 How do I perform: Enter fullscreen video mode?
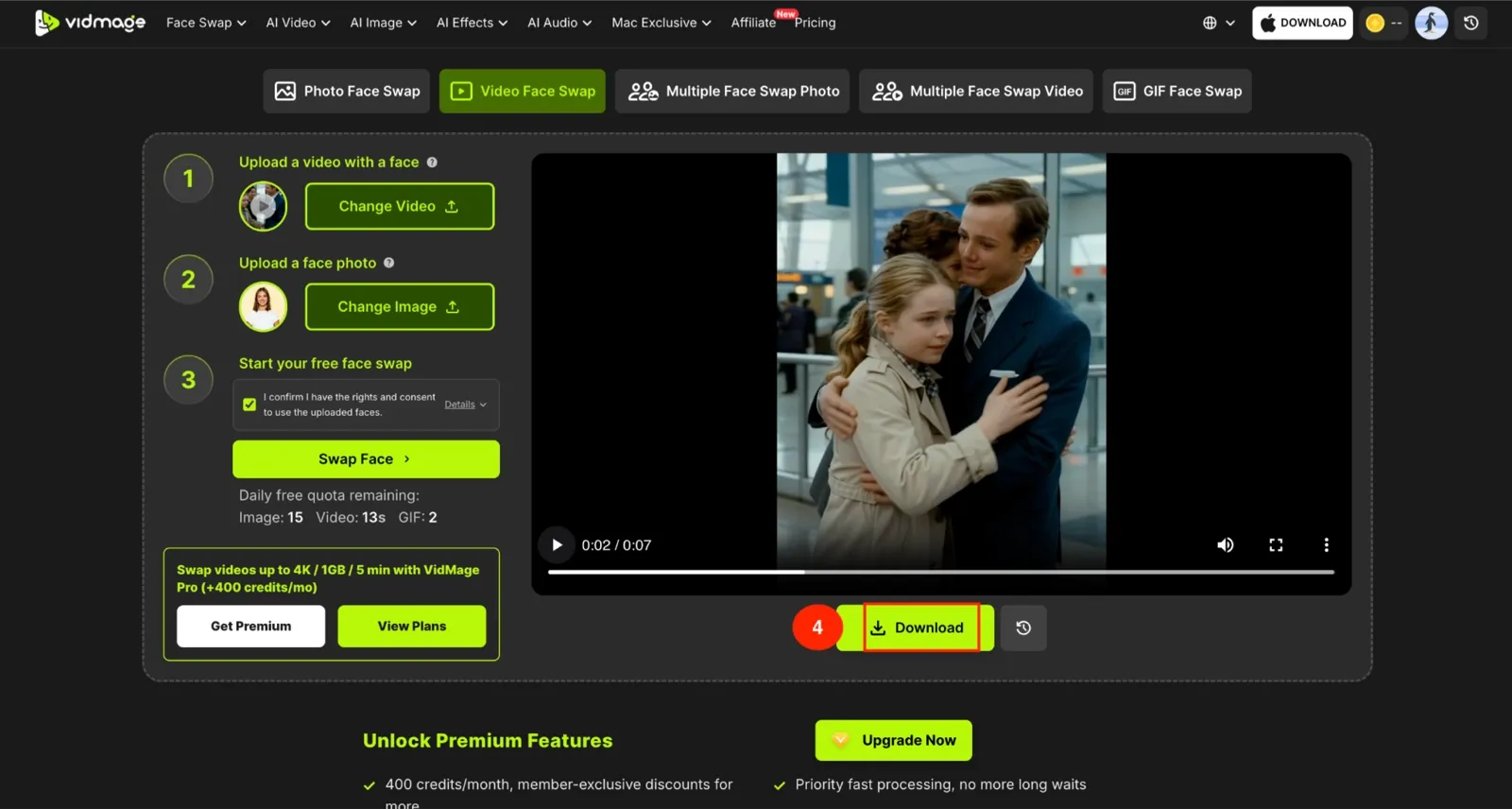(x=1276, y=544)
